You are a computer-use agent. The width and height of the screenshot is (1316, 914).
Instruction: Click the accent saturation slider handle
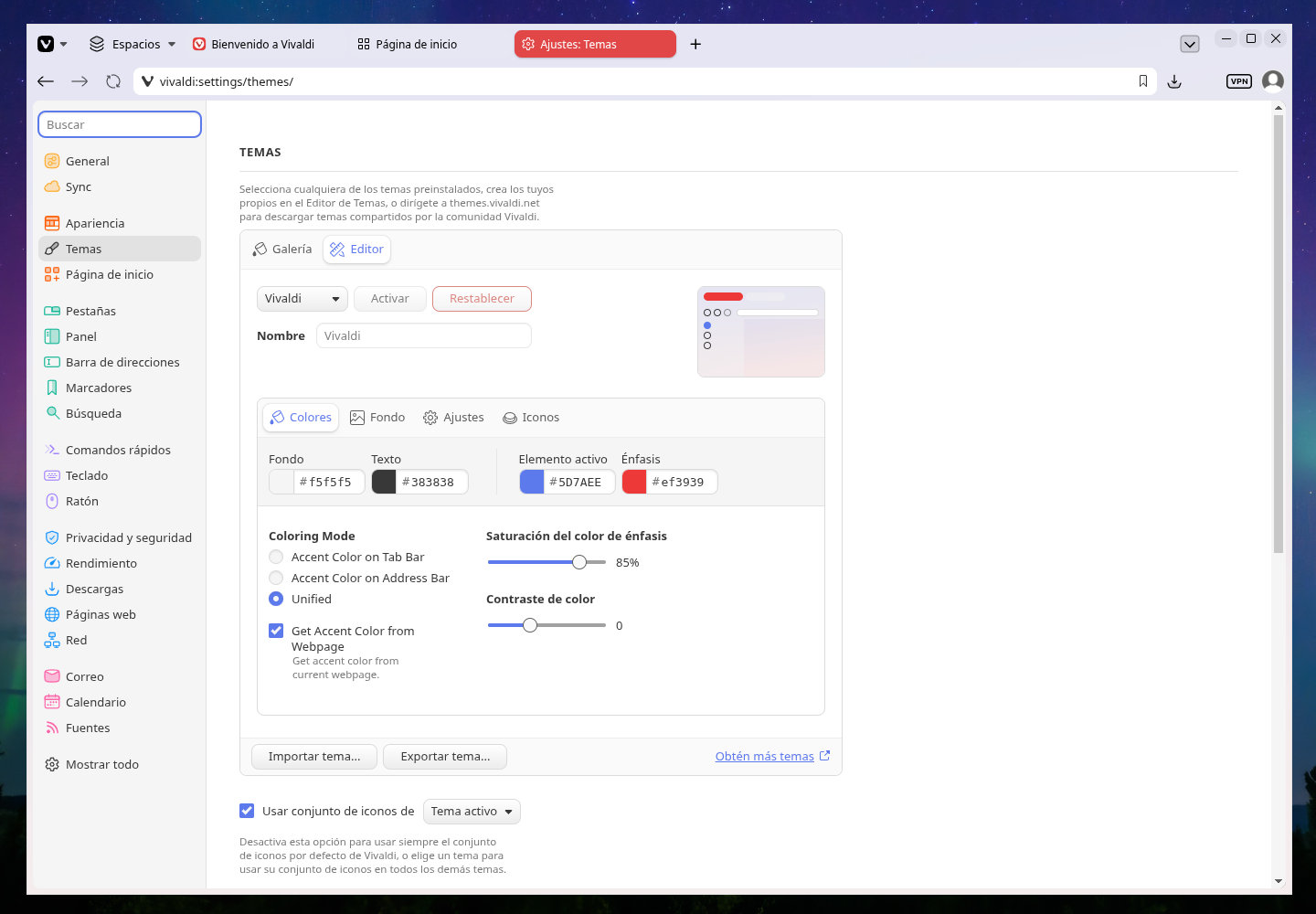[x=579, y=562]
